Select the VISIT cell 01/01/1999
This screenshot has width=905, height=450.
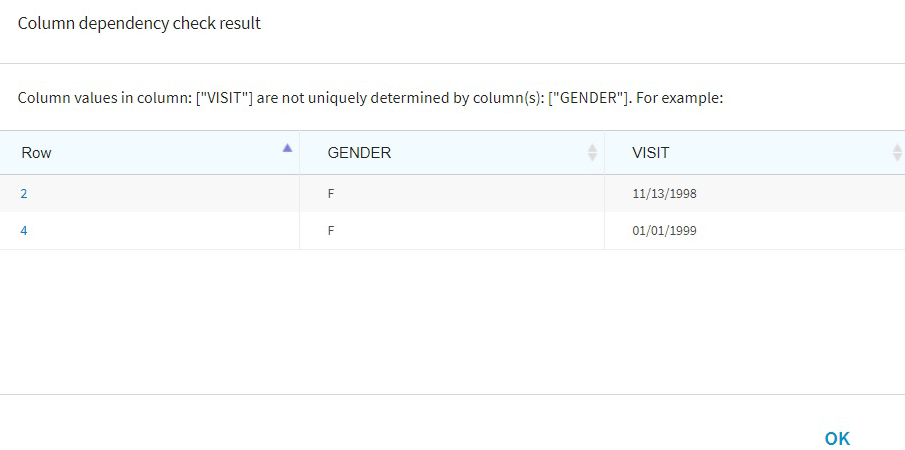pos(664,231)
